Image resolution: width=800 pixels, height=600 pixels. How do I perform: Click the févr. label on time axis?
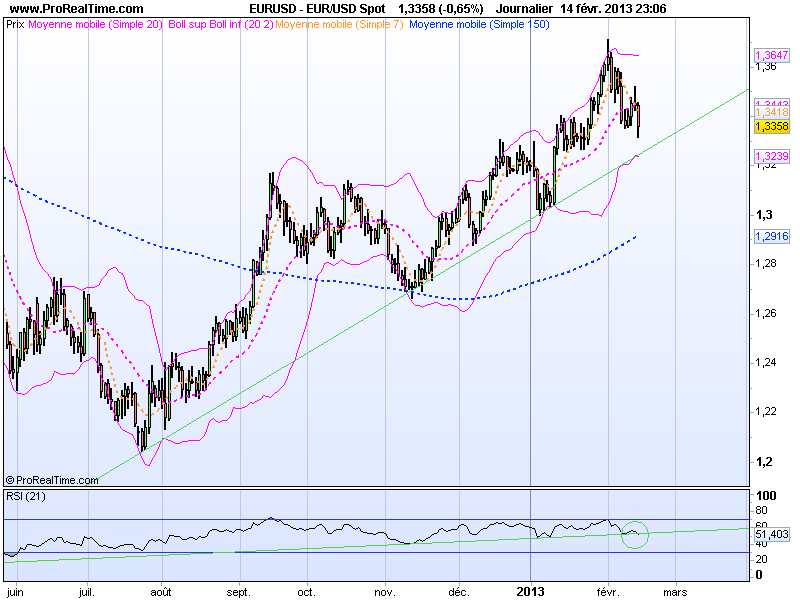tap(608, 592)
